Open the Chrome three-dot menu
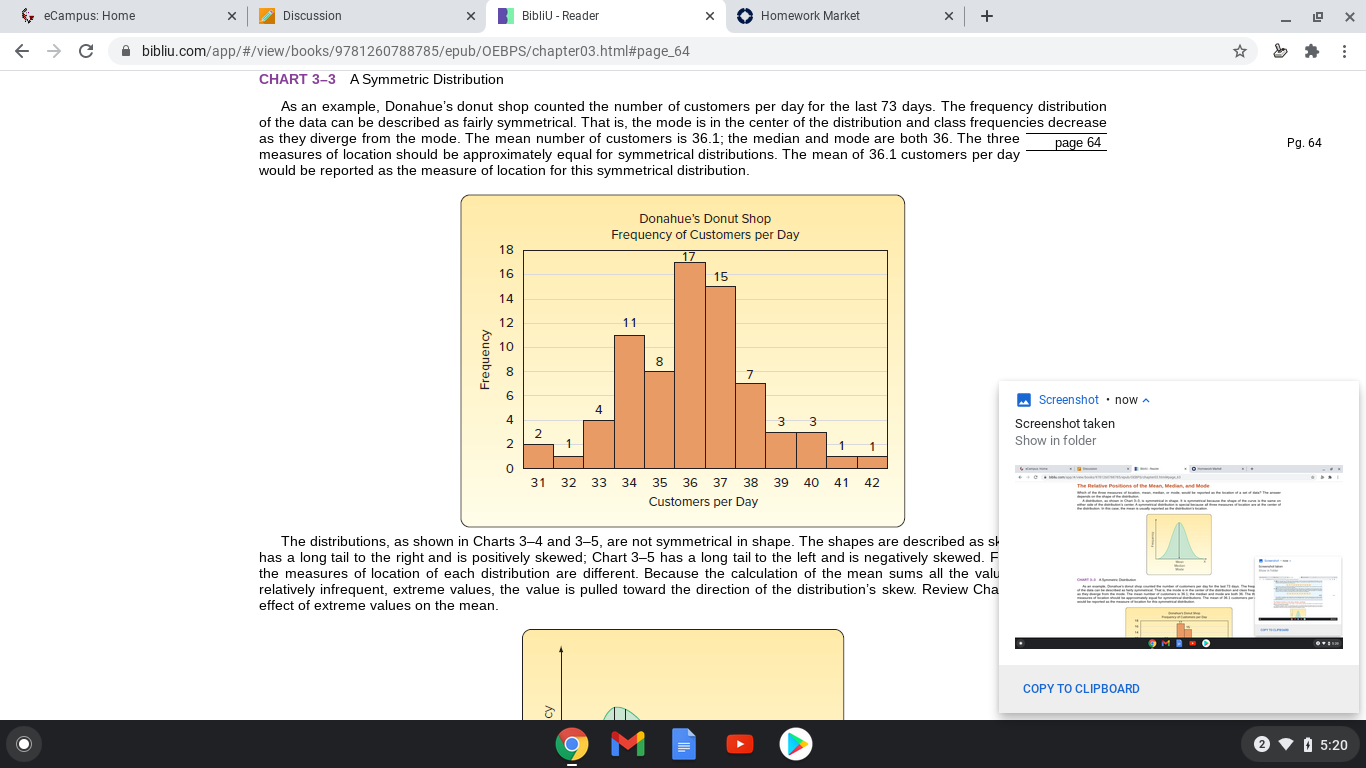 click(x=1344, y=51)
